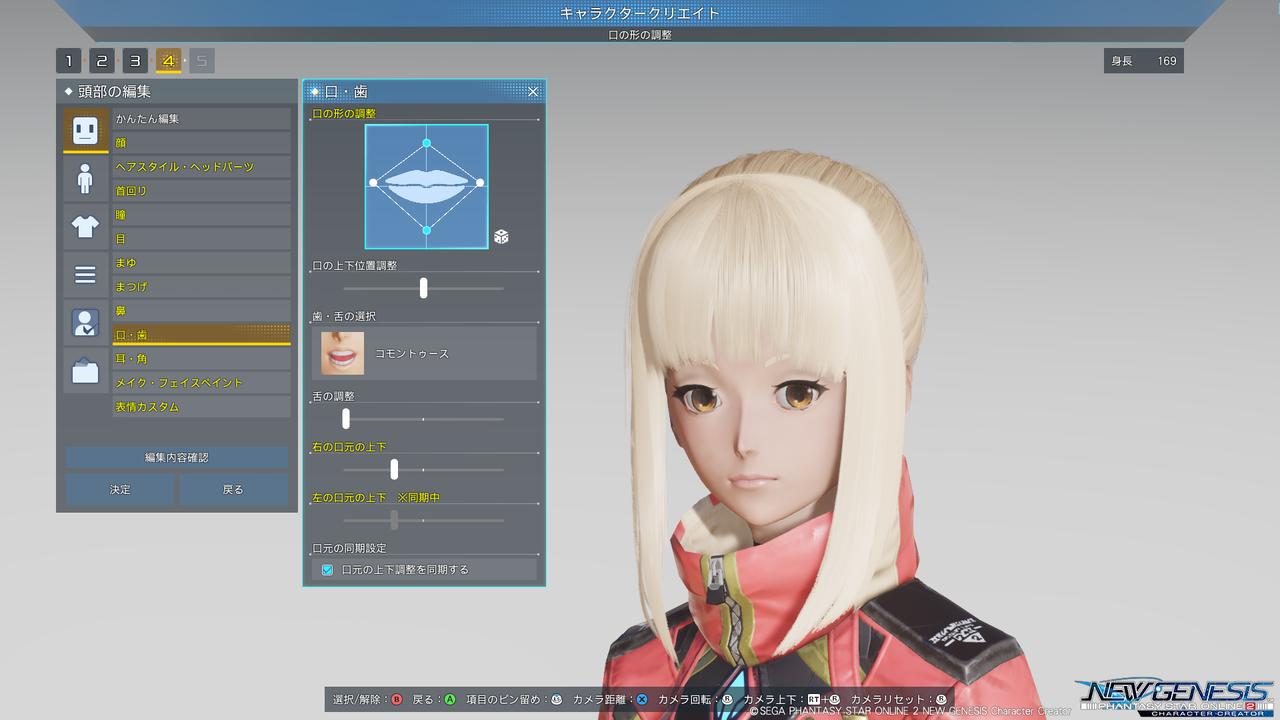The width and height of the screenshot is (1280, 720).
Task: Open the folder save/load category icon
Action: click(85, 370)
